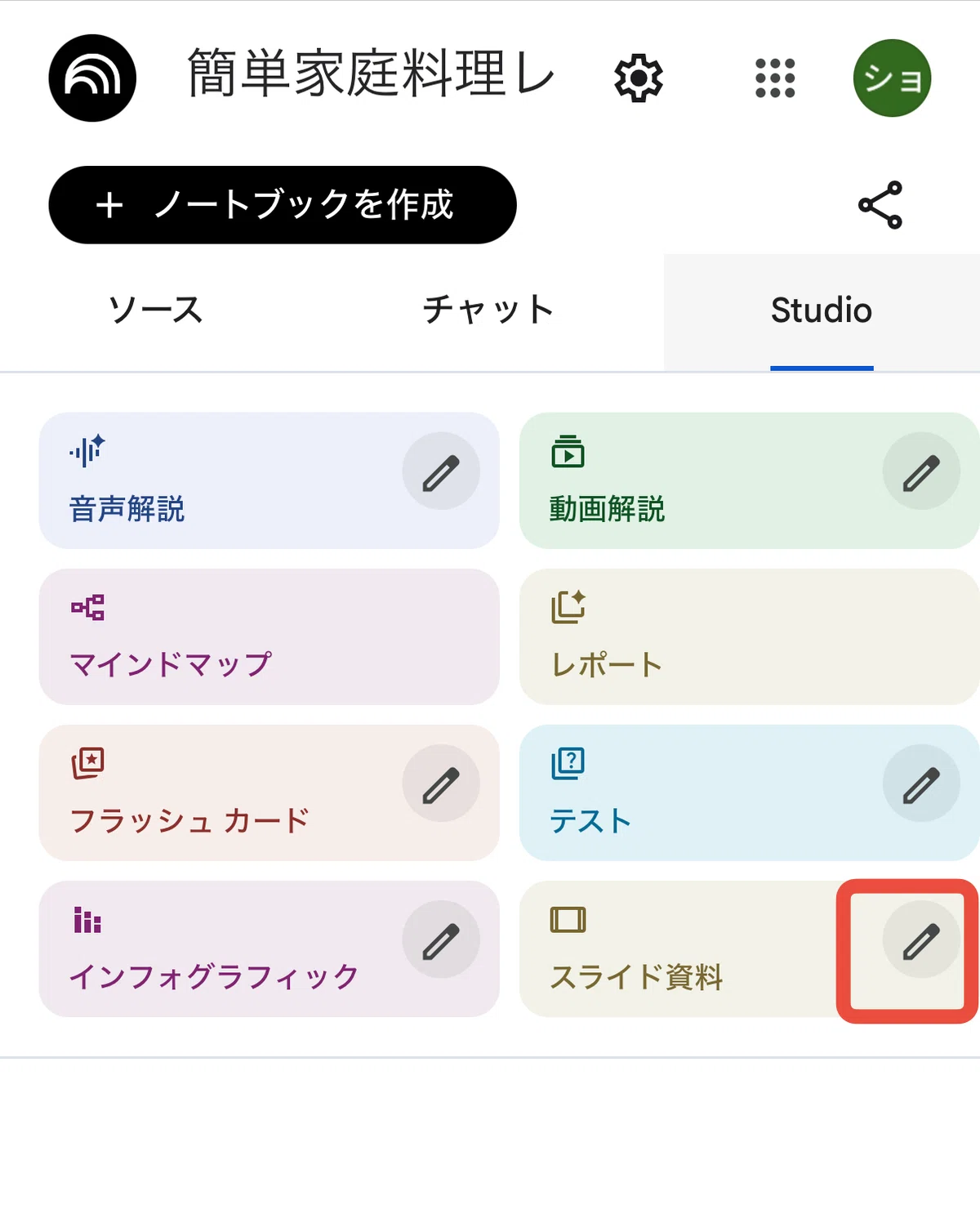
Task: Generate a マインドマップ
Action: click(269, 636)
